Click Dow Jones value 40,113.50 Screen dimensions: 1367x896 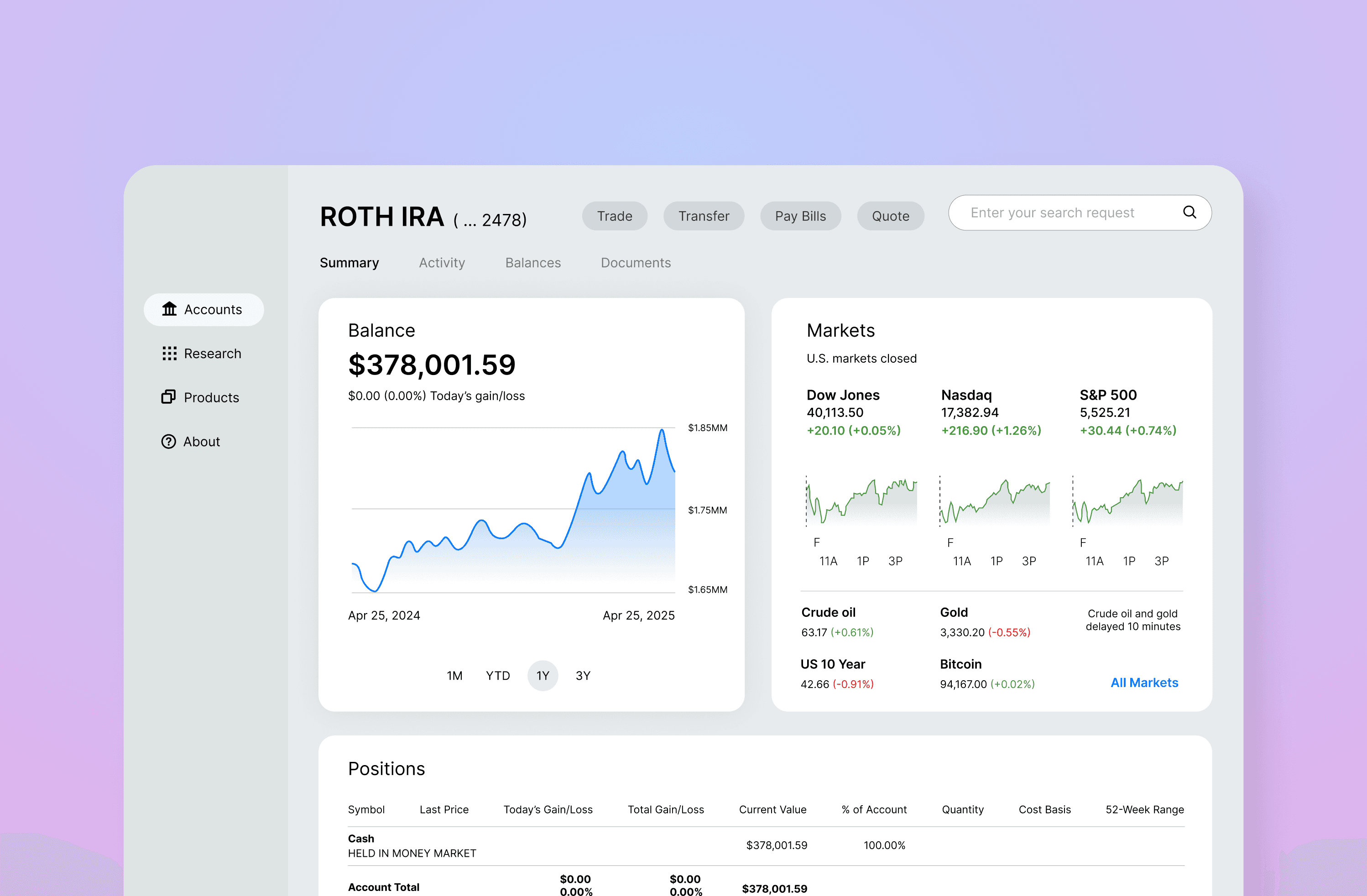tap(835, 412)
